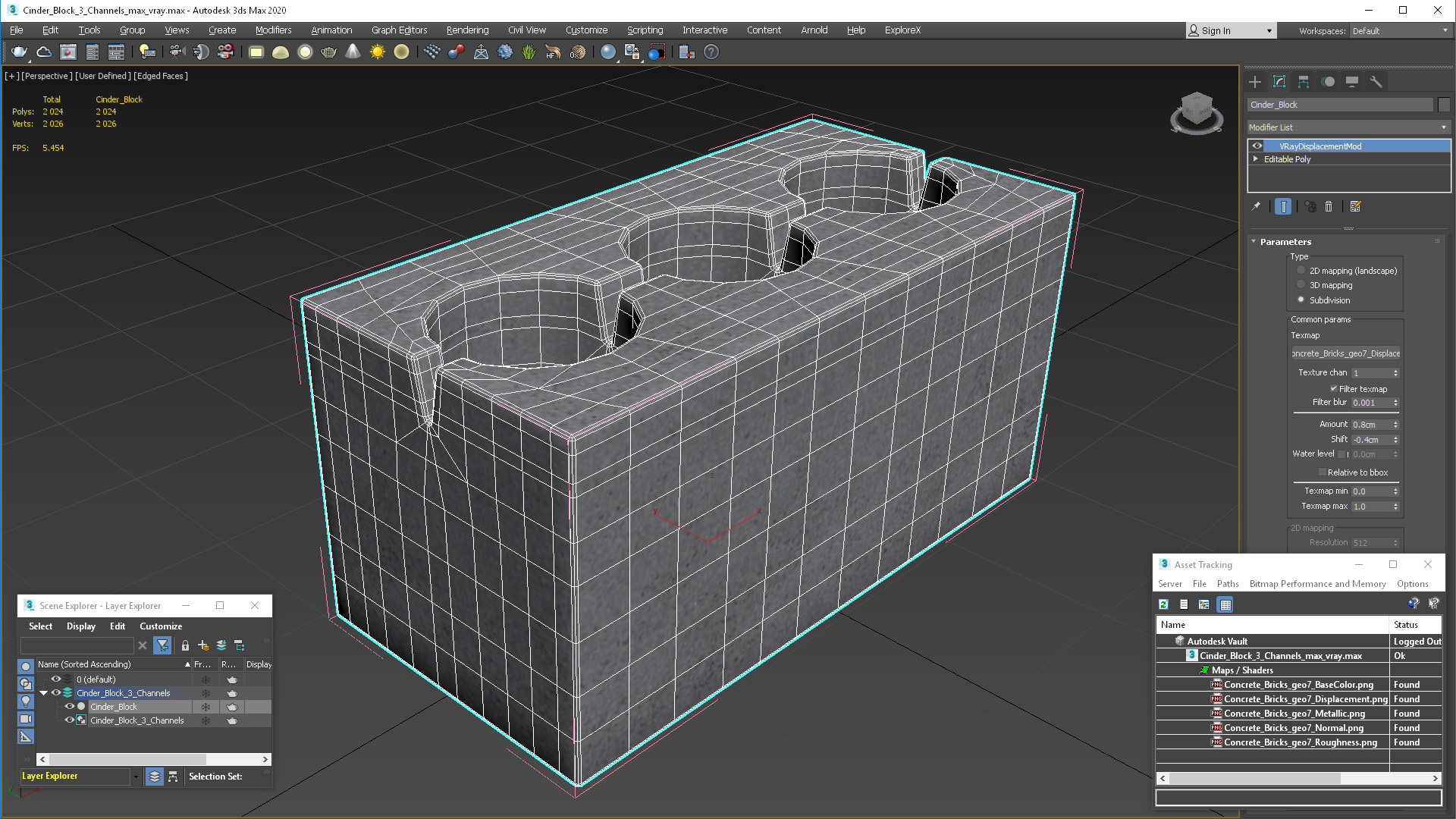This screenshot has width=1456, height=819.
Task: Click the Asset Tracking horizontal scrollbar
Action: click(1298, 778)
